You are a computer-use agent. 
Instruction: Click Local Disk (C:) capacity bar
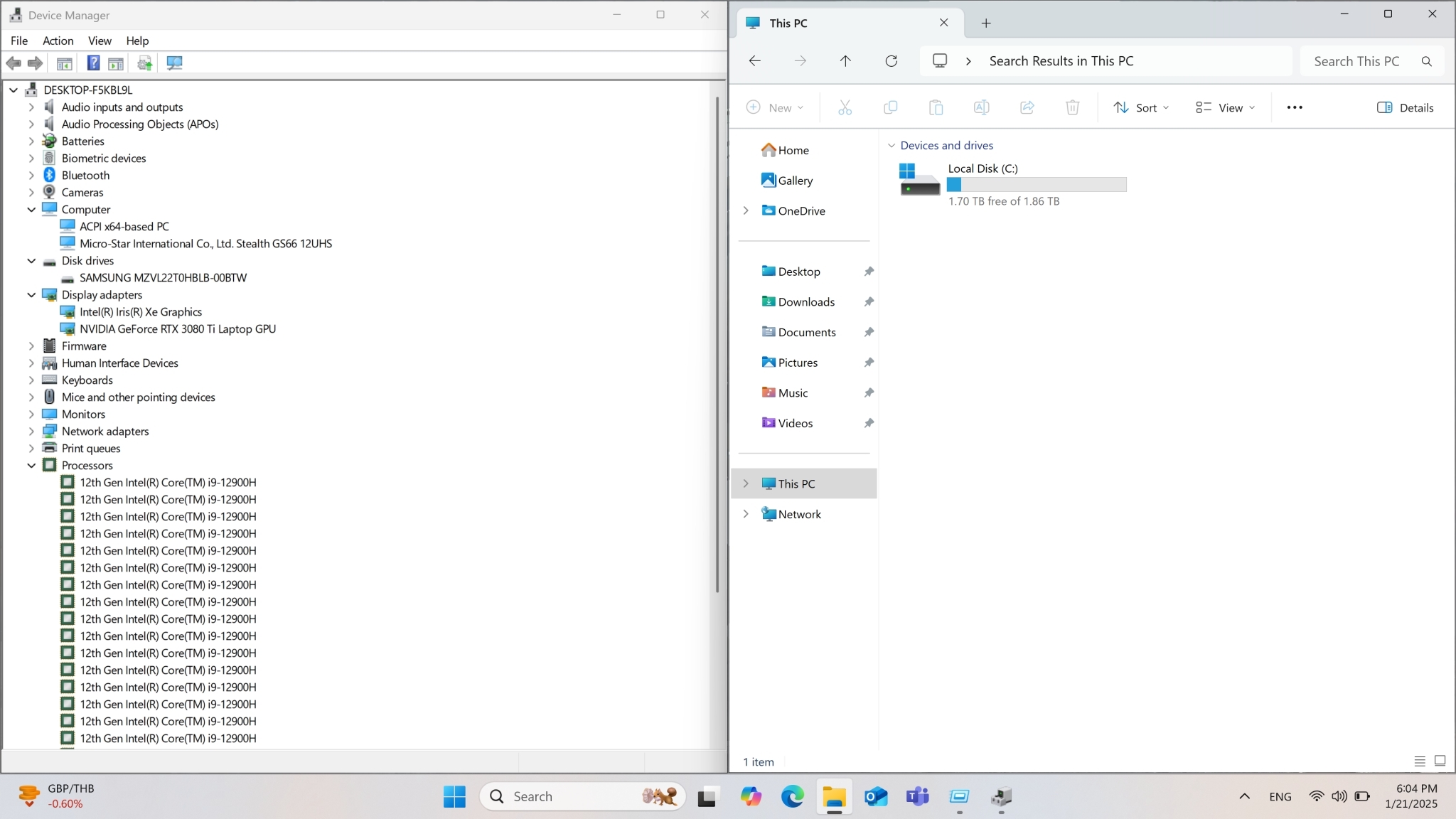tap(1037, 185)
